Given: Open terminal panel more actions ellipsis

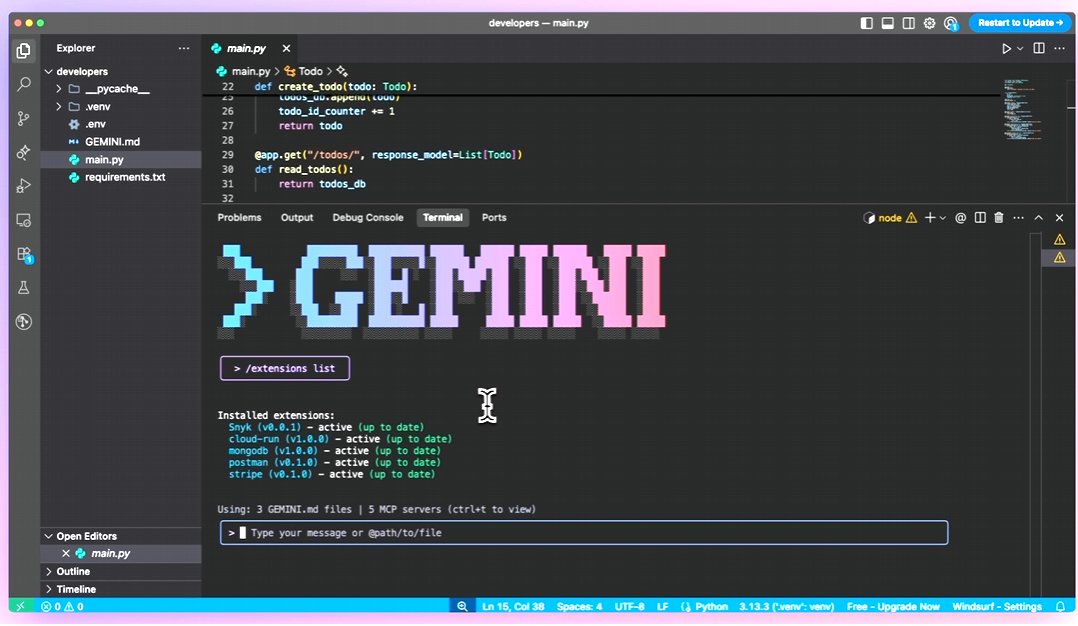Looking at the screenshot, I should [x=1018, y=218].
